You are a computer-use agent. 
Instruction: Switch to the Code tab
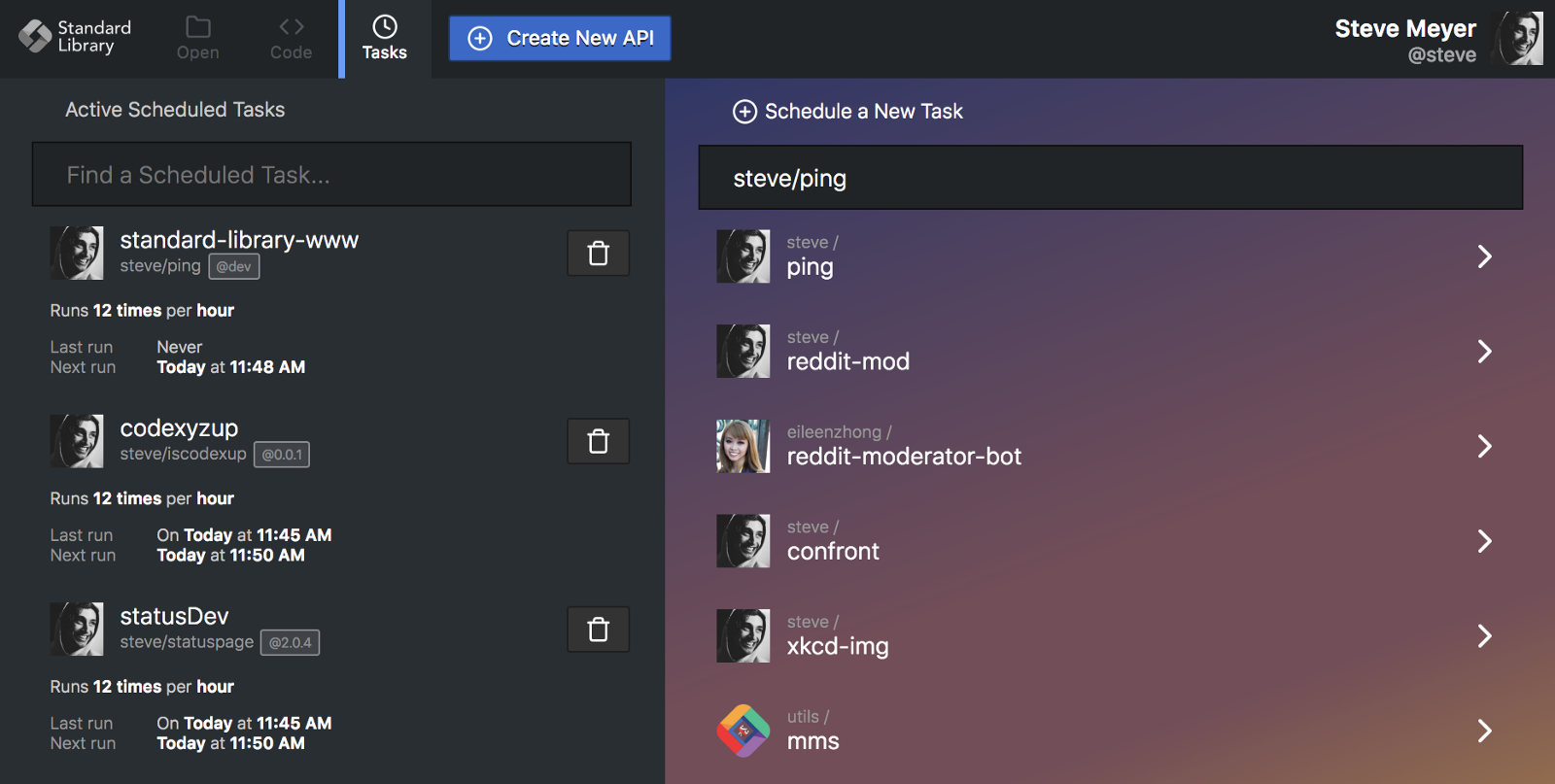[291, 39]
